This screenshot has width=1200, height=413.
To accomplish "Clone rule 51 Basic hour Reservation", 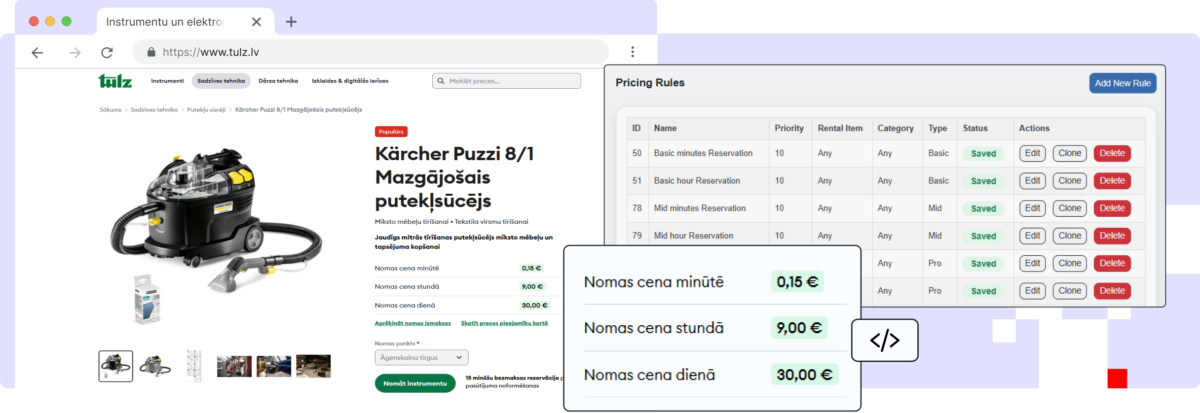I will point(1070,181).
